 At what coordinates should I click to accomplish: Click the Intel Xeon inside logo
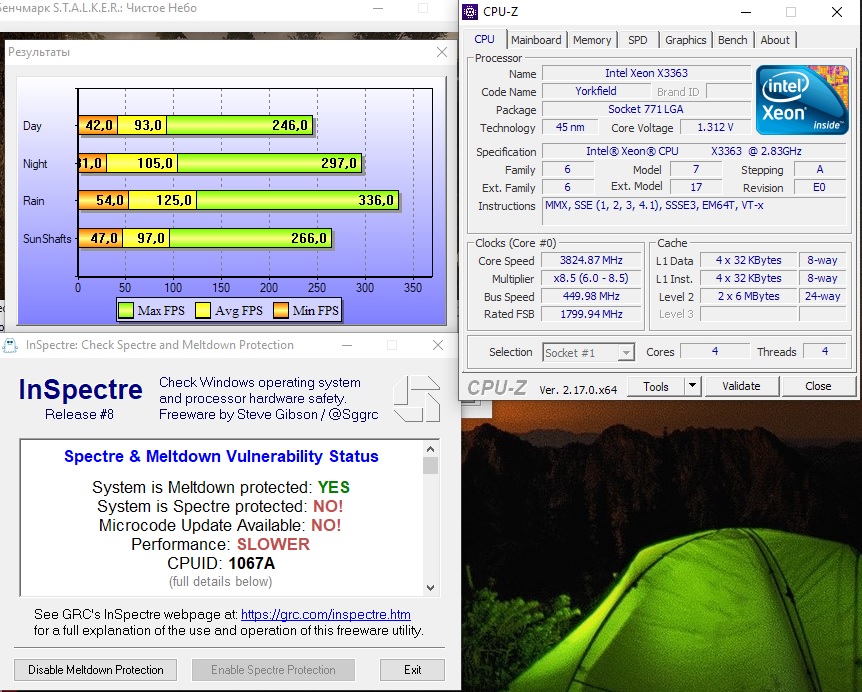point(802,100)
